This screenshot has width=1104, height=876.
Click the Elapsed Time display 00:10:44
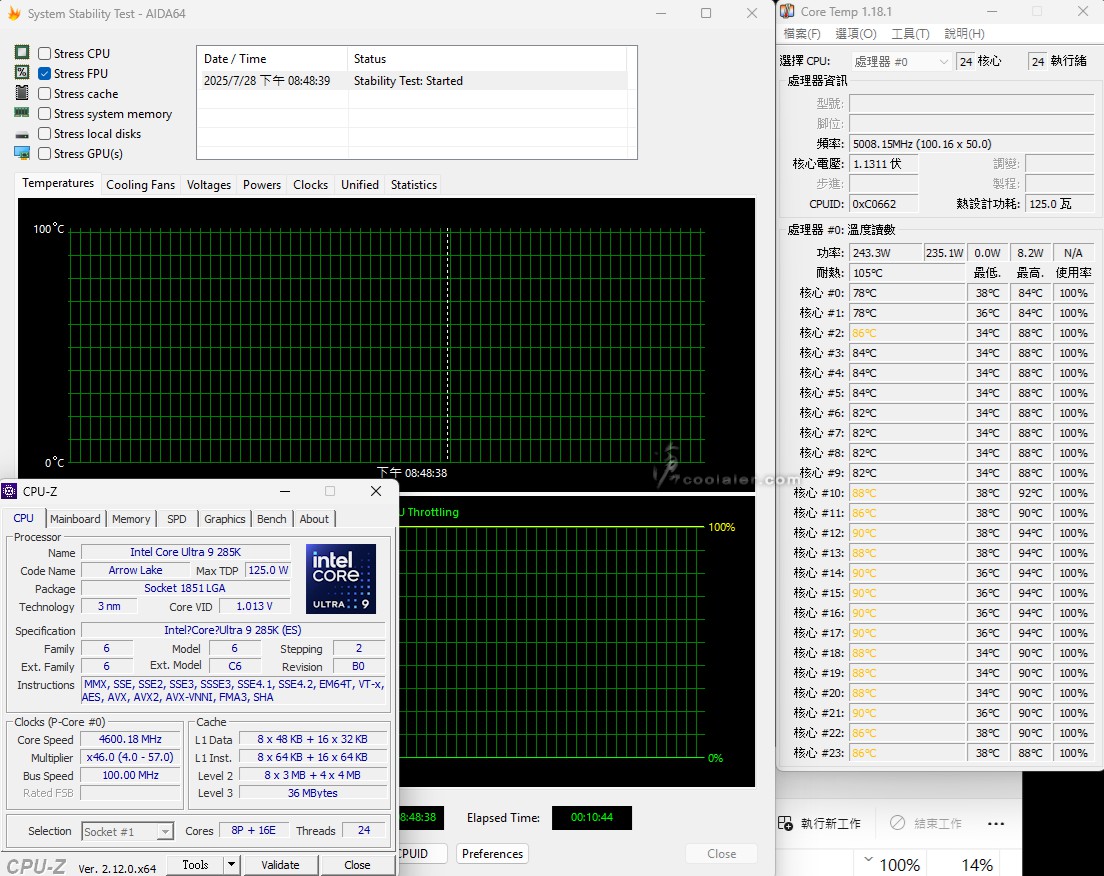tap(591, 818)
